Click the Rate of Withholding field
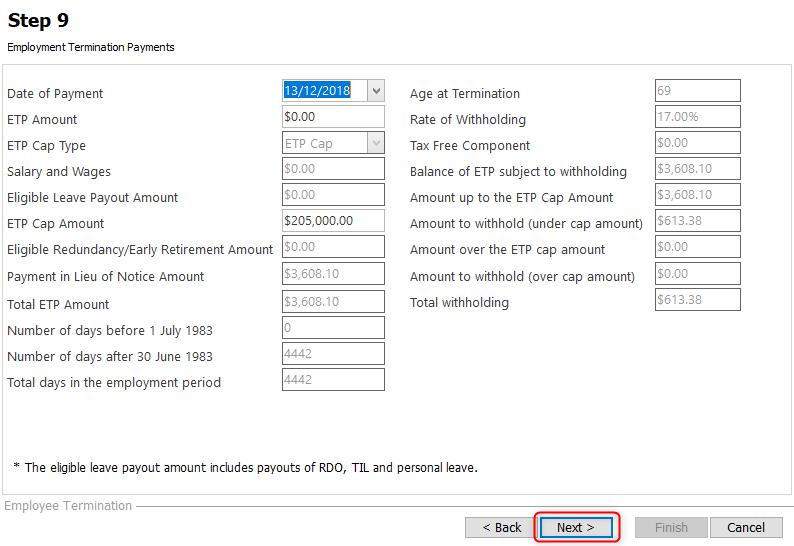Viewport: 794px width, 546px height. [698, 116]
